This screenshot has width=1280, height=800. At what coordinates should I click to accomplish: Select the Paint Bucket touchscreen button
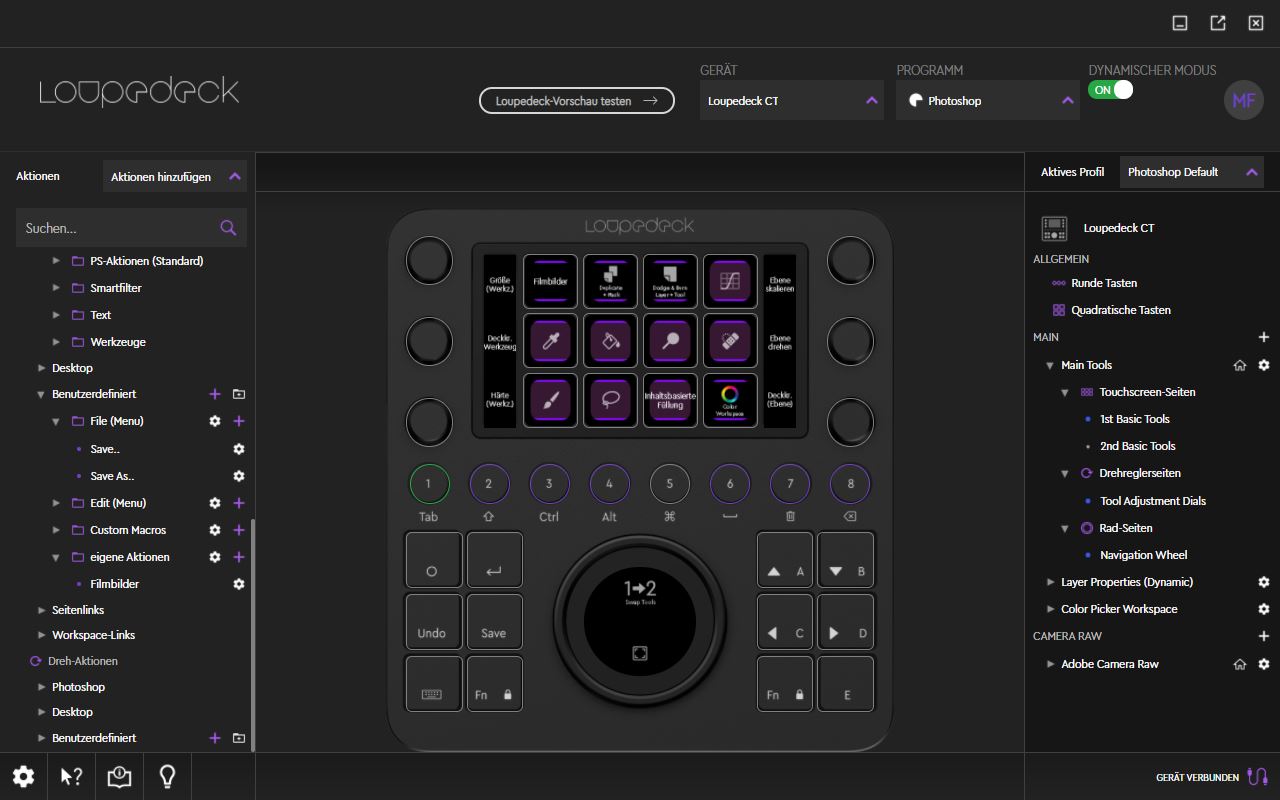click(610, 342)
